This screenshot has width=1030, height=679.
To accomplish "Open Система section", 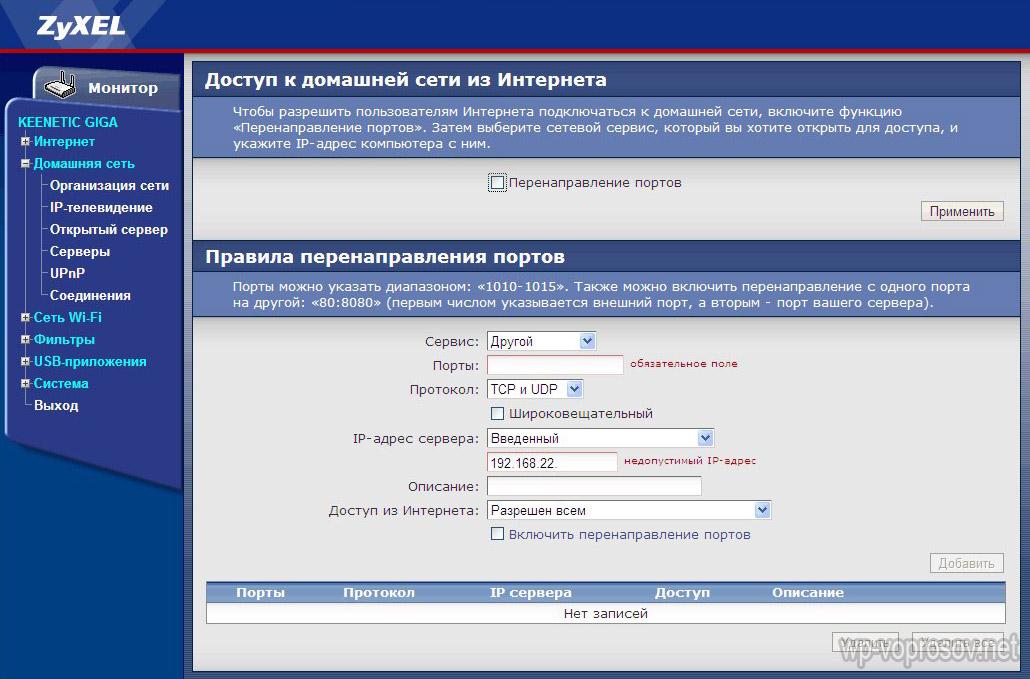I will click(x=61, y=383).
